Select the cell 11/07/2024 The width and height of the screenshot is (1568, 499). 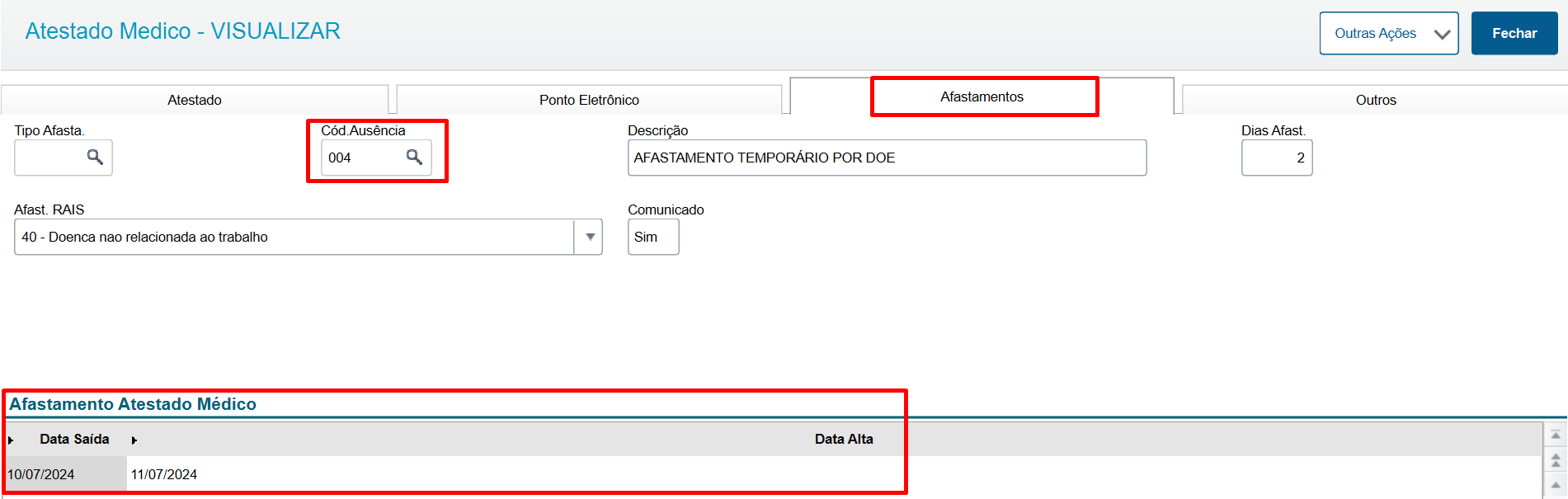[x=164, y=474]
